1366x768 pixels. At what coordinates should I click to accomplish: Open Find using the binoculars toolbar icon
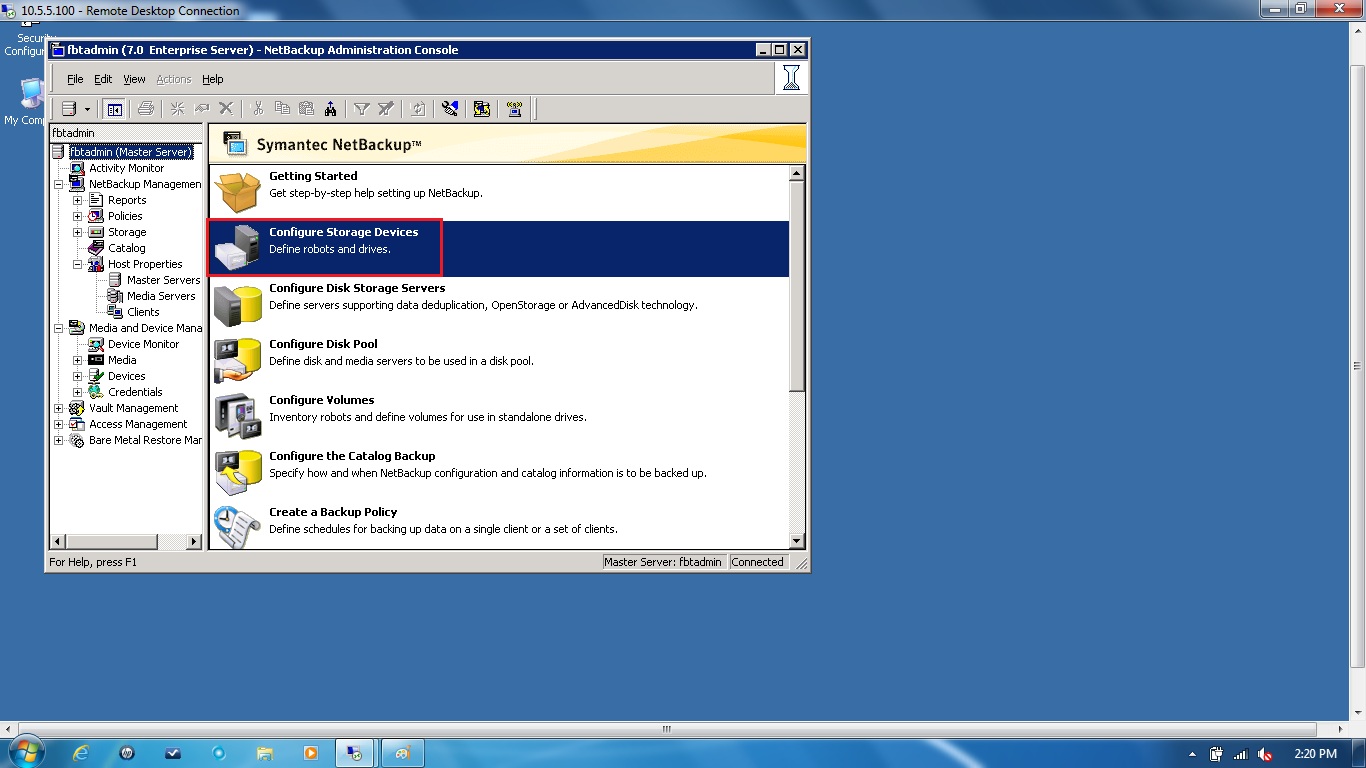(332, 108)
